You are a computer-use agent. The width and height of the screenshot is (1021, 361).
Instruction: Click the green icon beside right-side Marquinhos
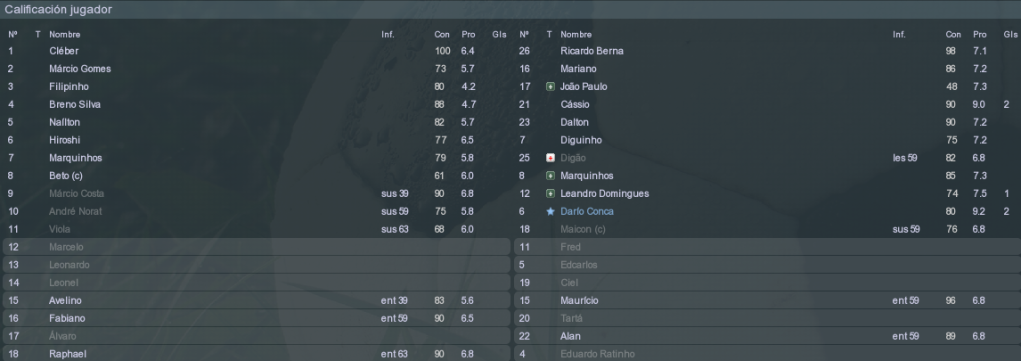(x=550, y=176)
